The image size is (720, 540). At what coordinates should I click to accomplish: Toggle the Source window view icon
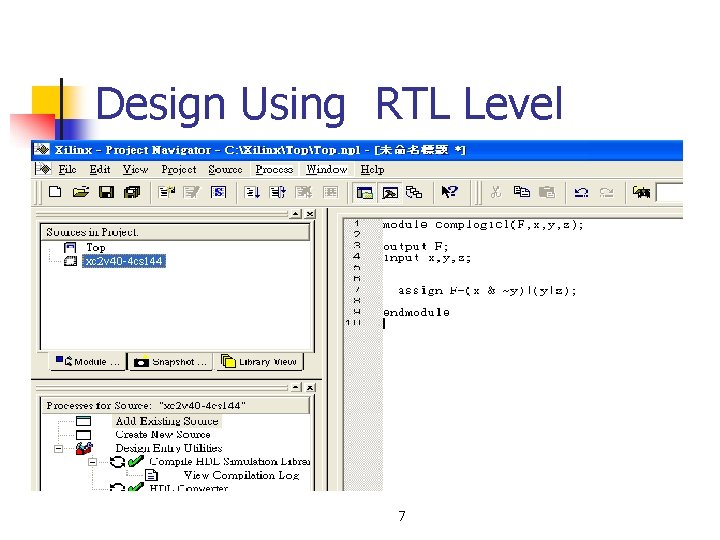[365, 192]
